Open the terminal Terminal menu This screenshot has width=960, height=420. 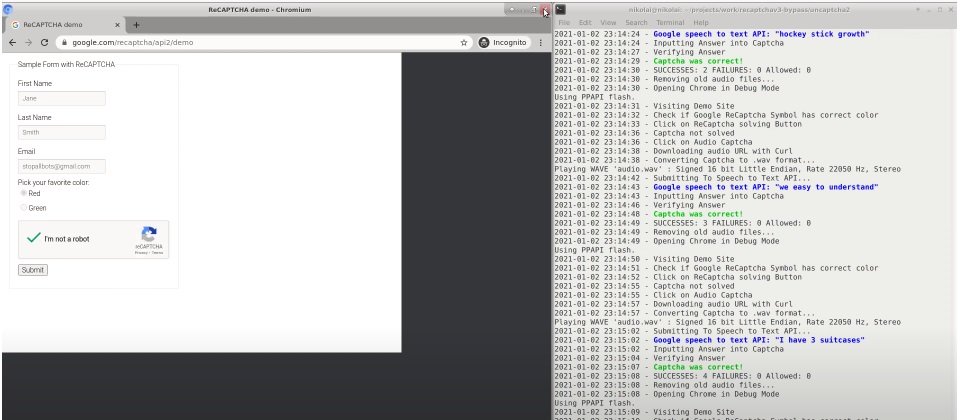click(x=670, y=23)
